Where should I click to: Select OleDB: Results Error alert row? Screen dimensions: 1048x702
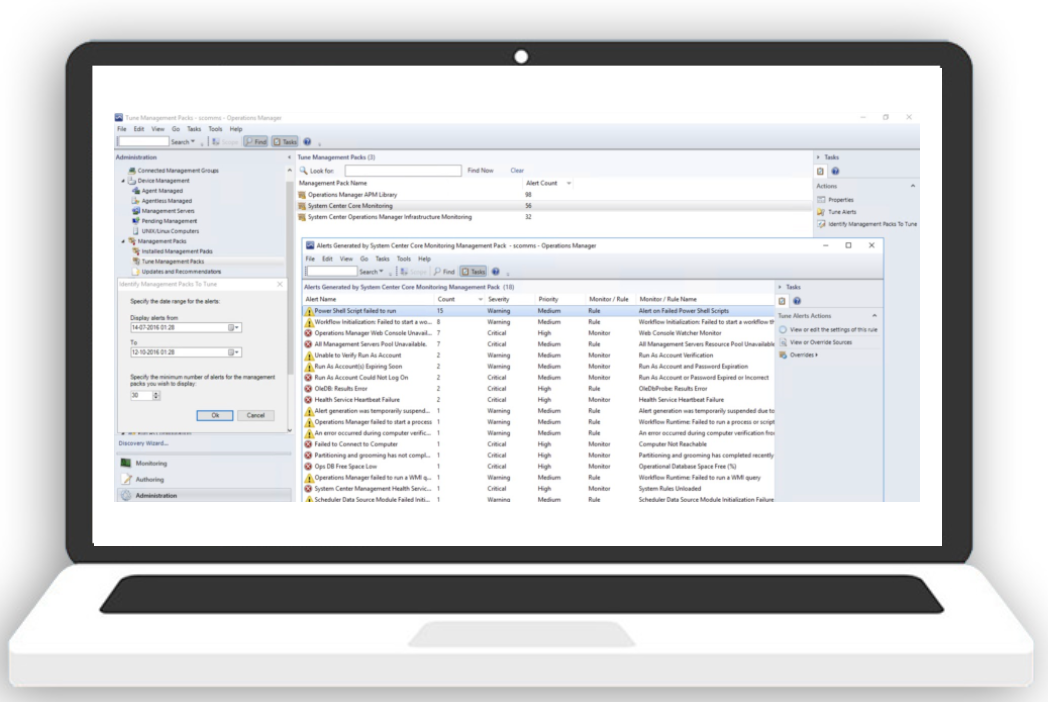click(538, 388)
